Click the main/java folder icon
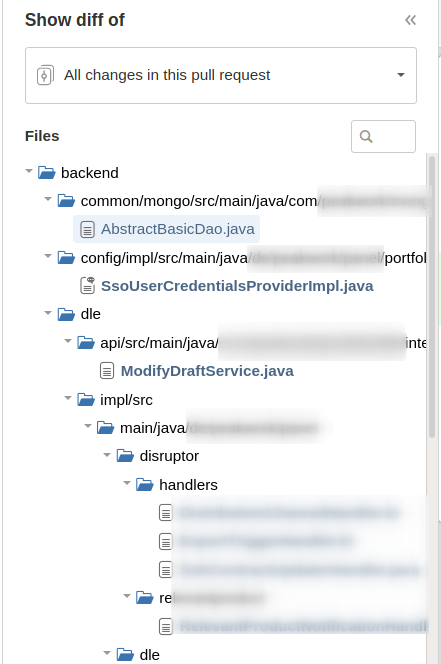Image resolution: width=441 pixels, height=664 pixels. point(105,428)
